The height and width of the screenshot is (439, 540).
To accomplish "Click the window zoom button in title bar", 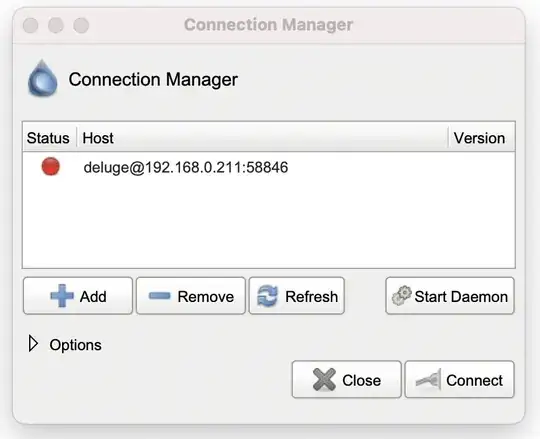I will click(x=81, y=25).
